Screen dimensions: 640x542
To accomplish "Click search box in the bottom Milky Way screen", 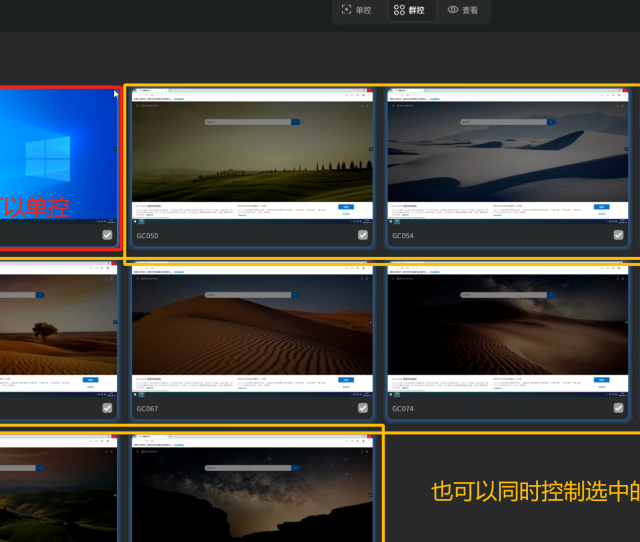I will point(248,468).
